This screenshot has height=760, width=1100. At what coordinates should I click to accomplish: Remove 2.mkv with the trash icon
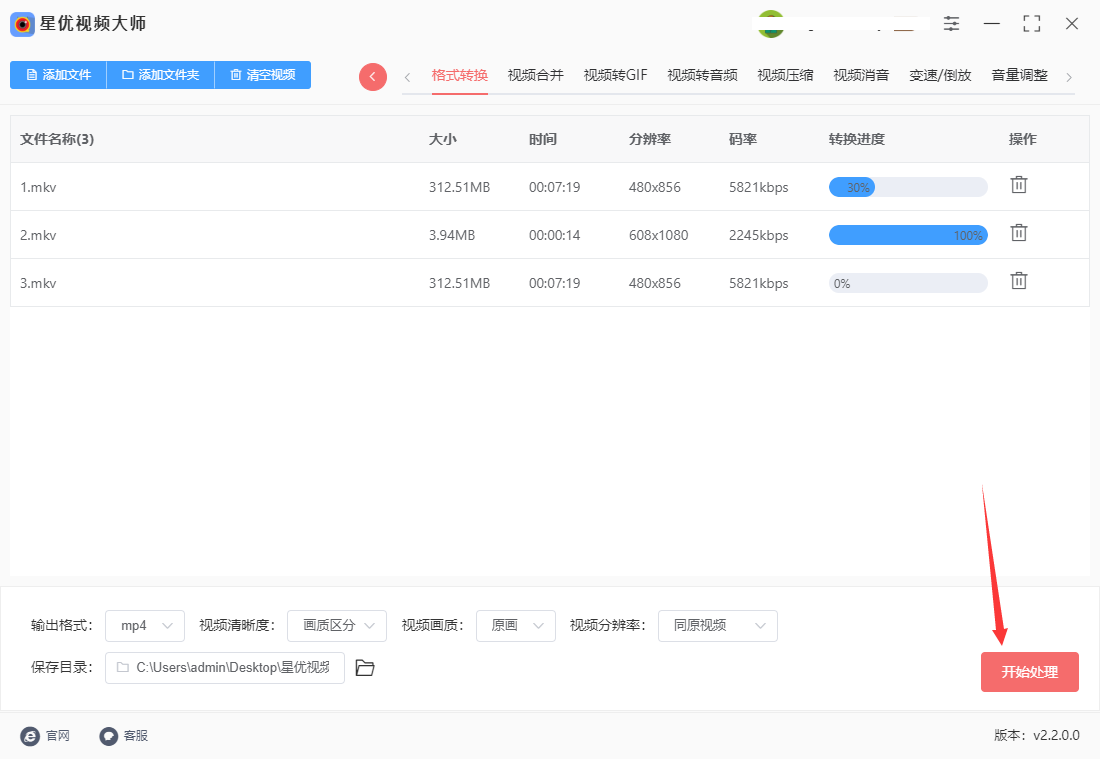tap(1019, 233)
